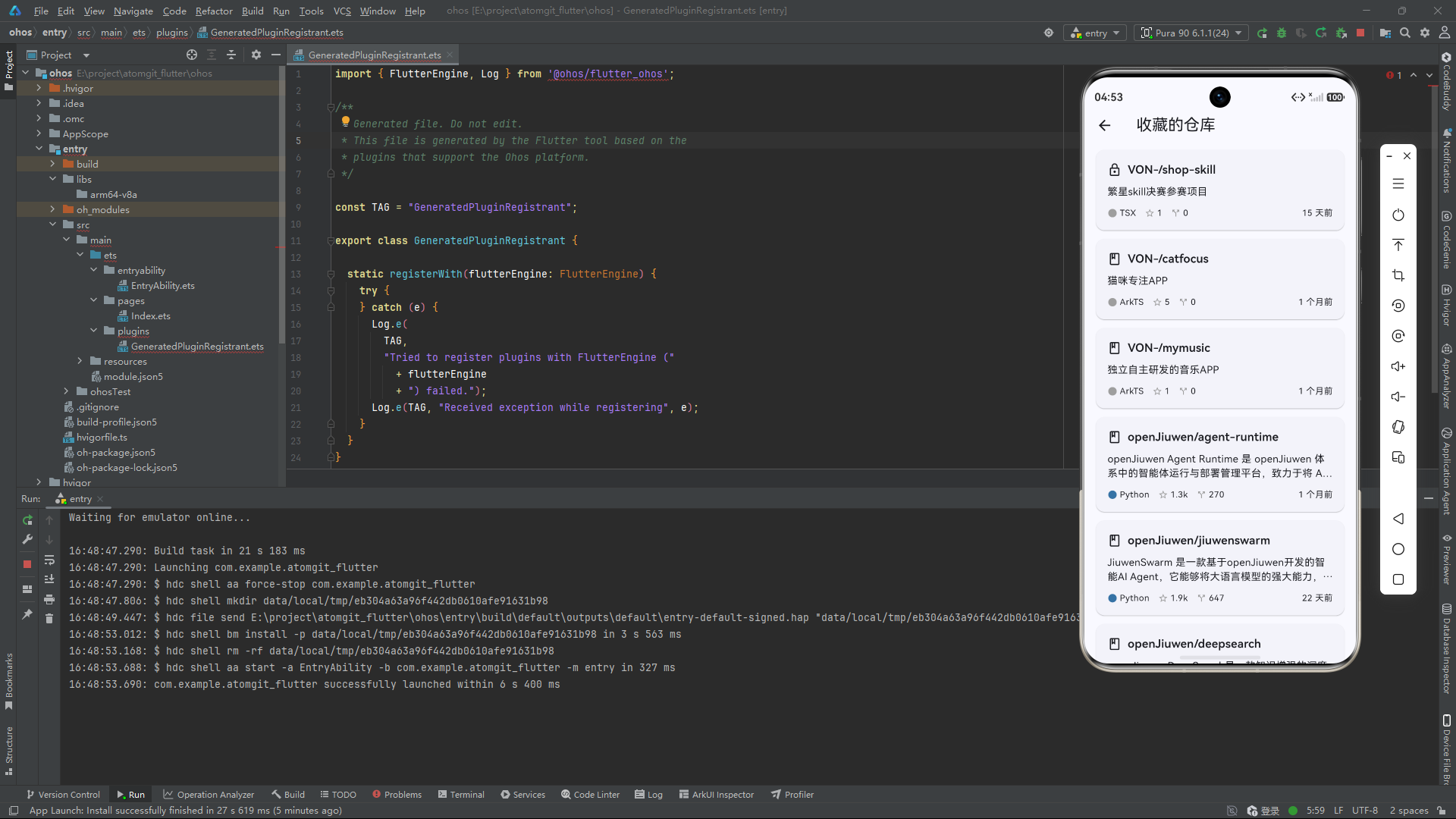Open Profiler tool button

pyautogui.click(x=792, y=794)
